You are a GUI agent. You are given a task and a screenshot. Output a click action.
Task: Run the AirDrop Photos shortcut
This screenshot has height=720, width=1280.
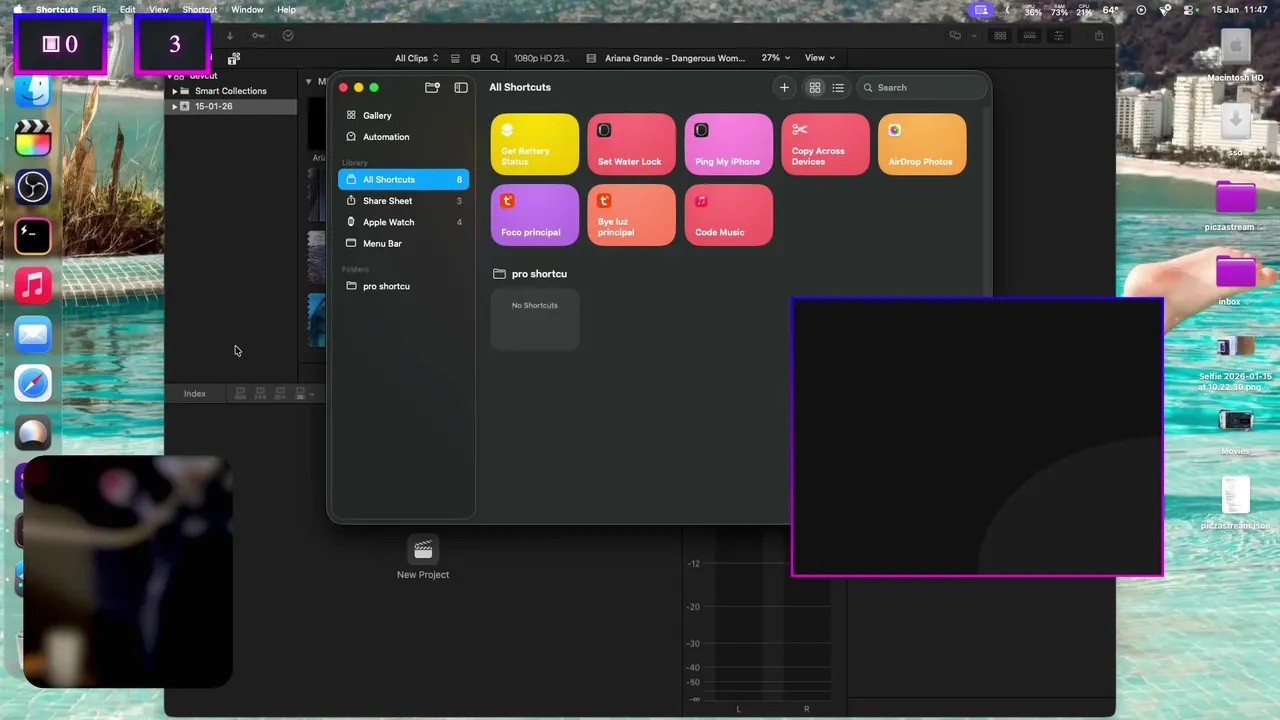click(923, 145)
